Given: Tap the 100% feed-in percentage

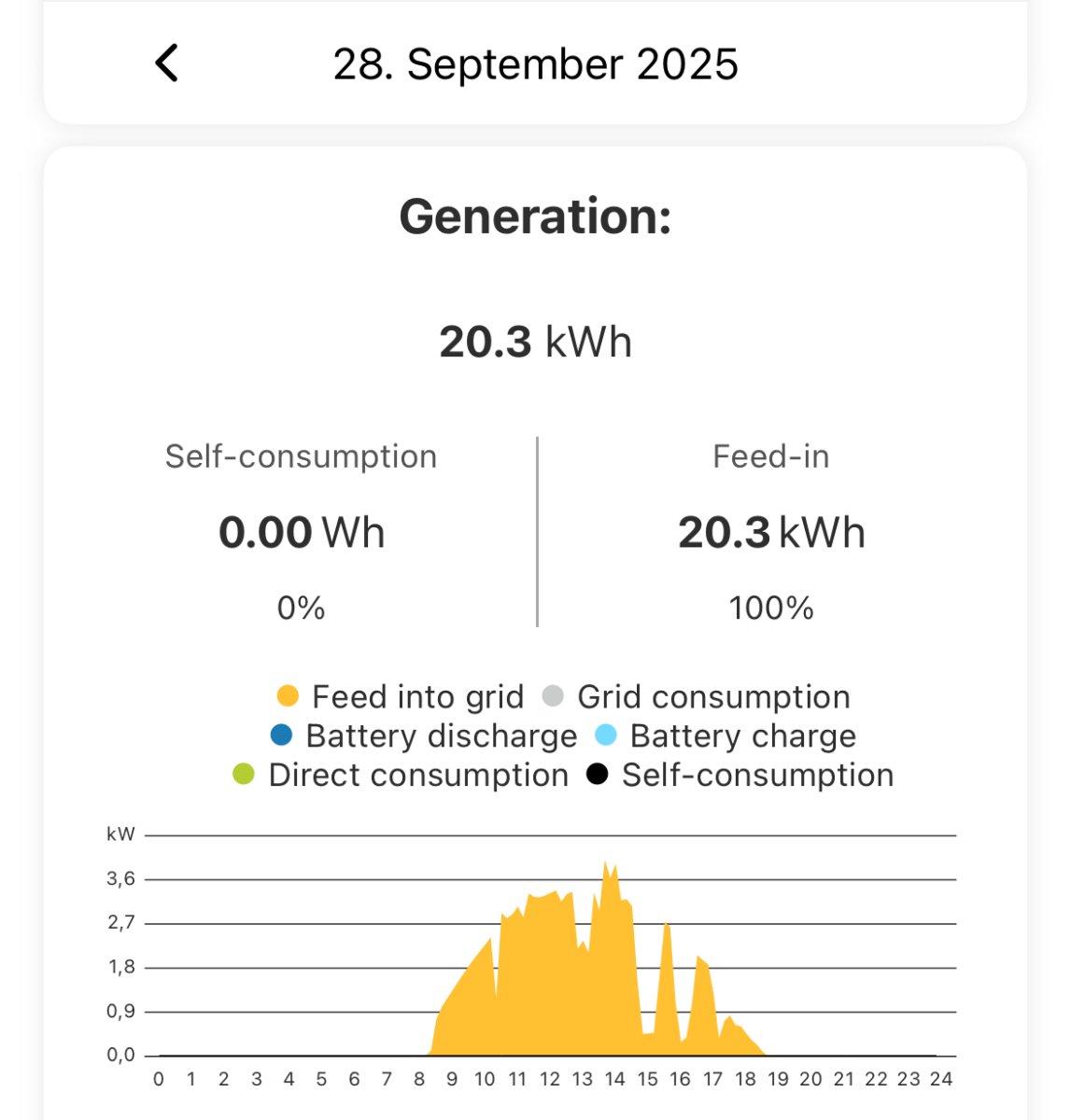Looking at the screenshot, I should point(770,609).
